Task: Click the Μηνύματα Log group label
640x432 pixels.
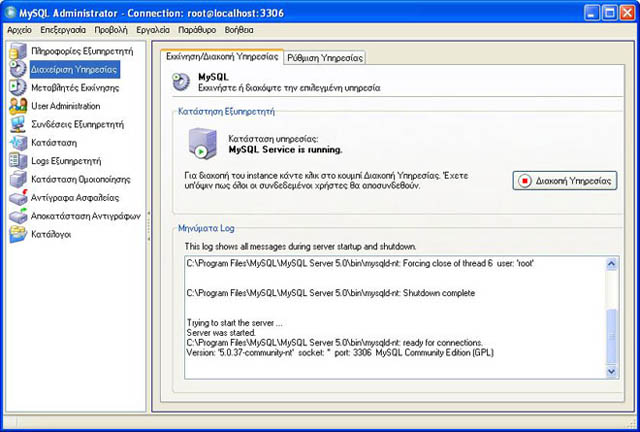Action: 206,228
